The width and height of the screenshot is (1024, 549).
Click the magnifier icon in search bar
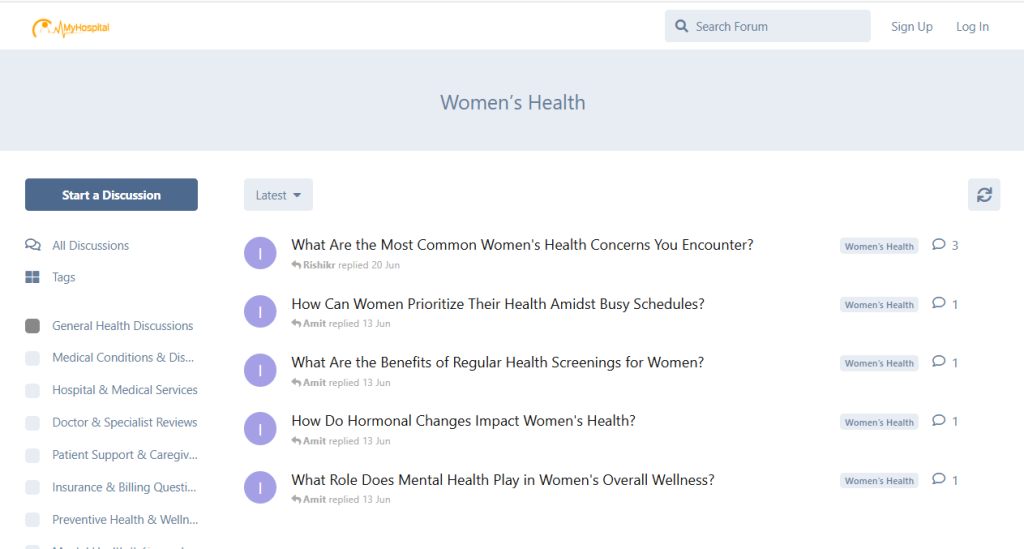pyautogui.click(x=682, y=27)
